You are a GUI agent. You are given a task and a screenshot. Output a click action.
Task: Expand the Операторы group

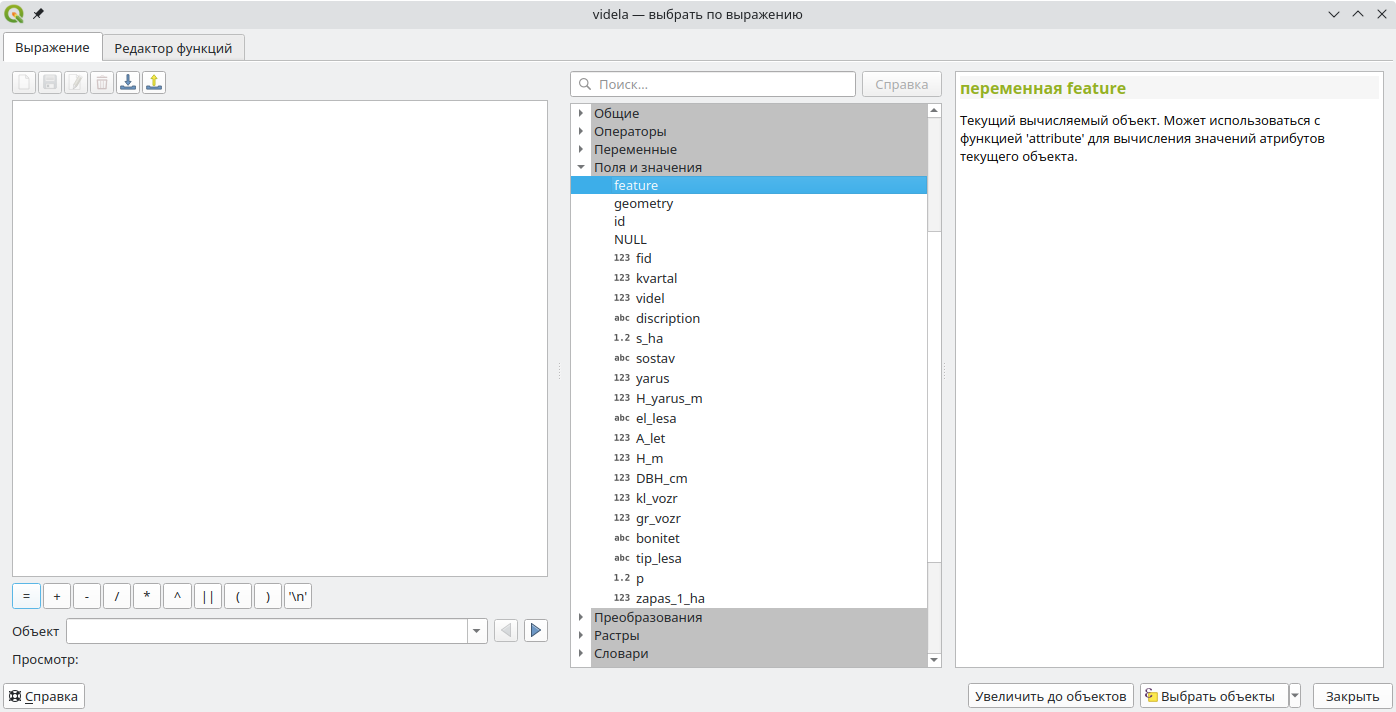tap(580, 131)
